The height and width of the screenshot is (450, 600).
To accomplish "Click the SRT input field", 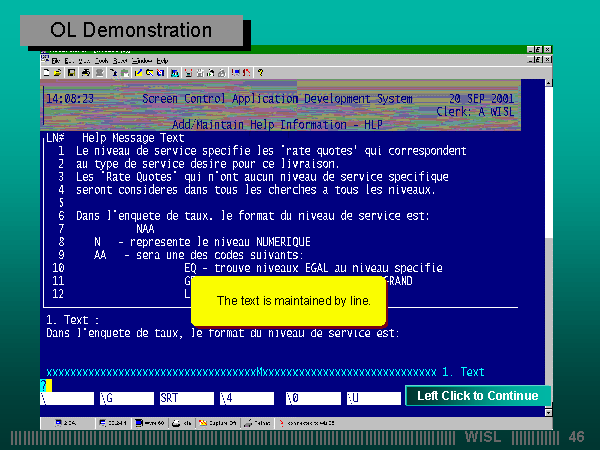I will (x=186, y=398).
